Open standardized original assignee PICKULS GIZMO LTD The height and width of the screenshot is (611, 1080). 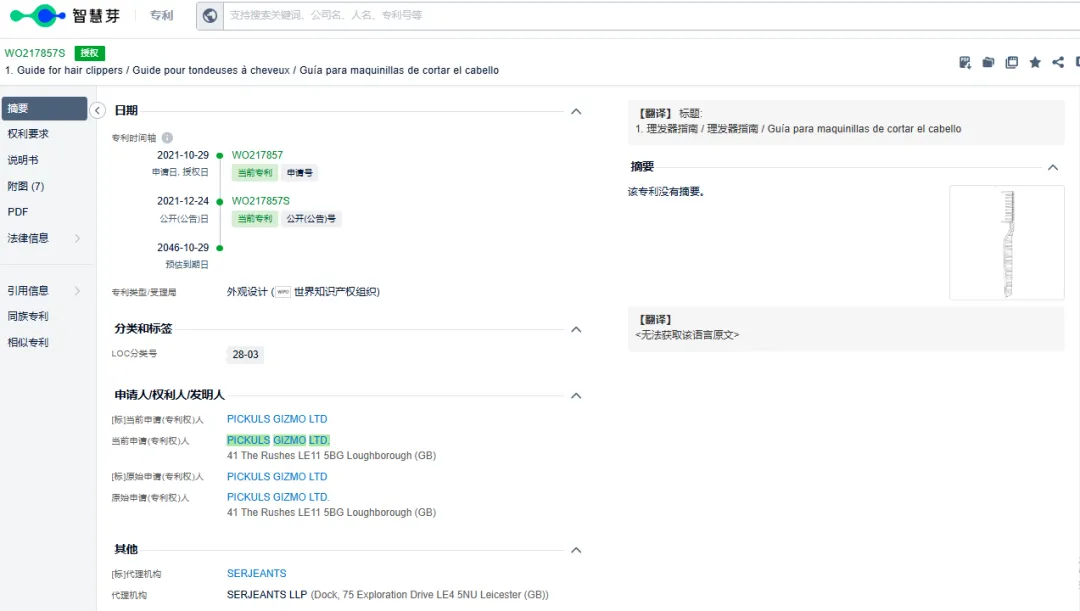pyautogui.click(x=277, y=477)
